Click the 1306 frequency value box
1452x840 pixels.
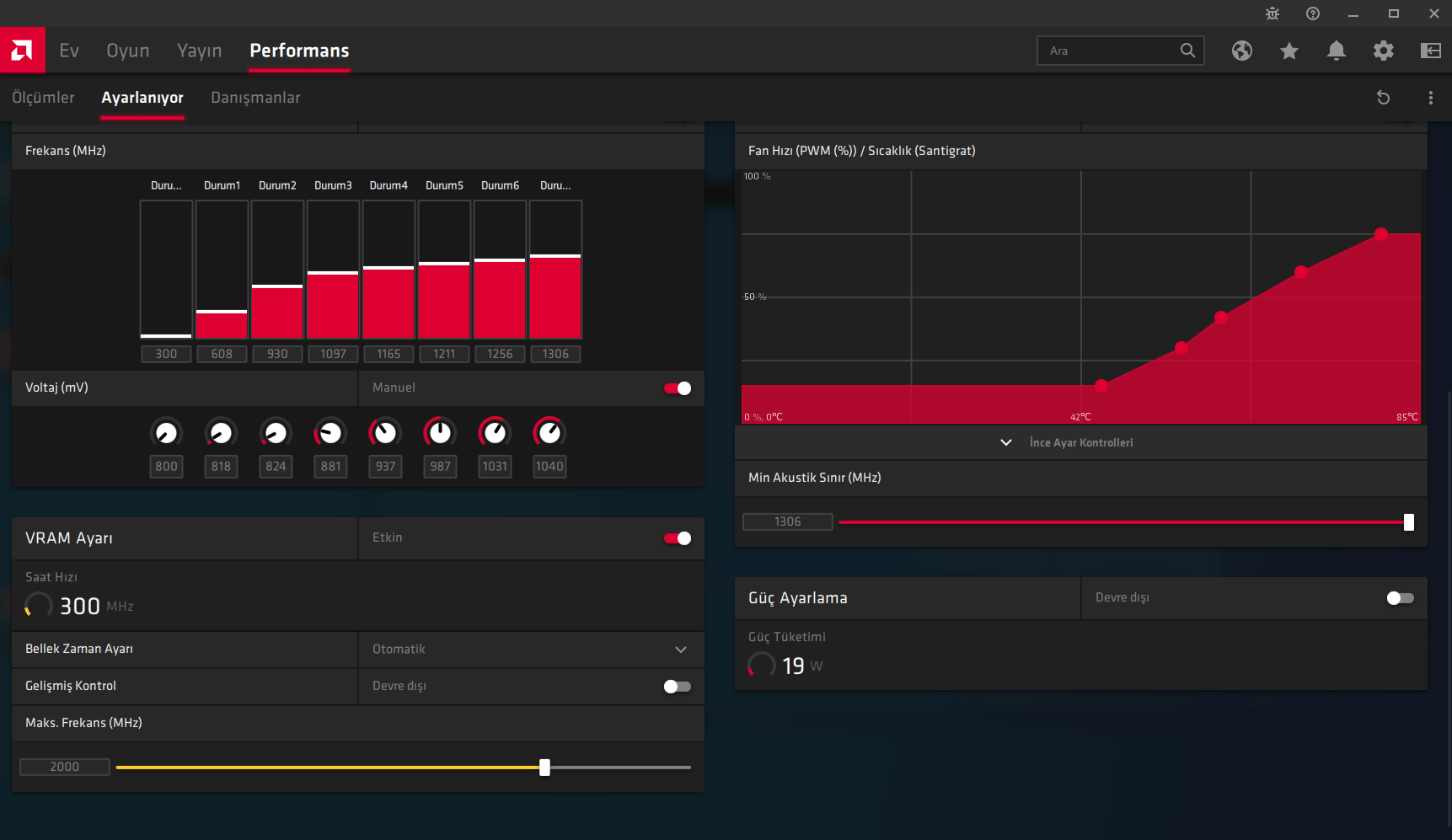[x=555, y=354]
